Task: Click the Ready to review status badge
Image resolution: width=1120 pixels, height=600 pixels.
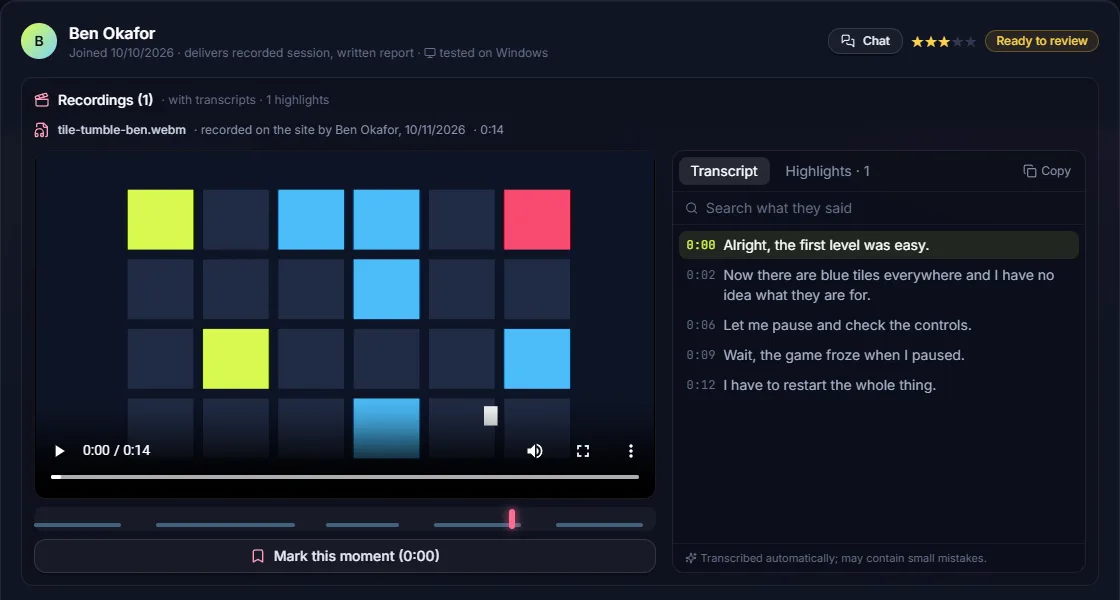Action: coord(1041,41)
